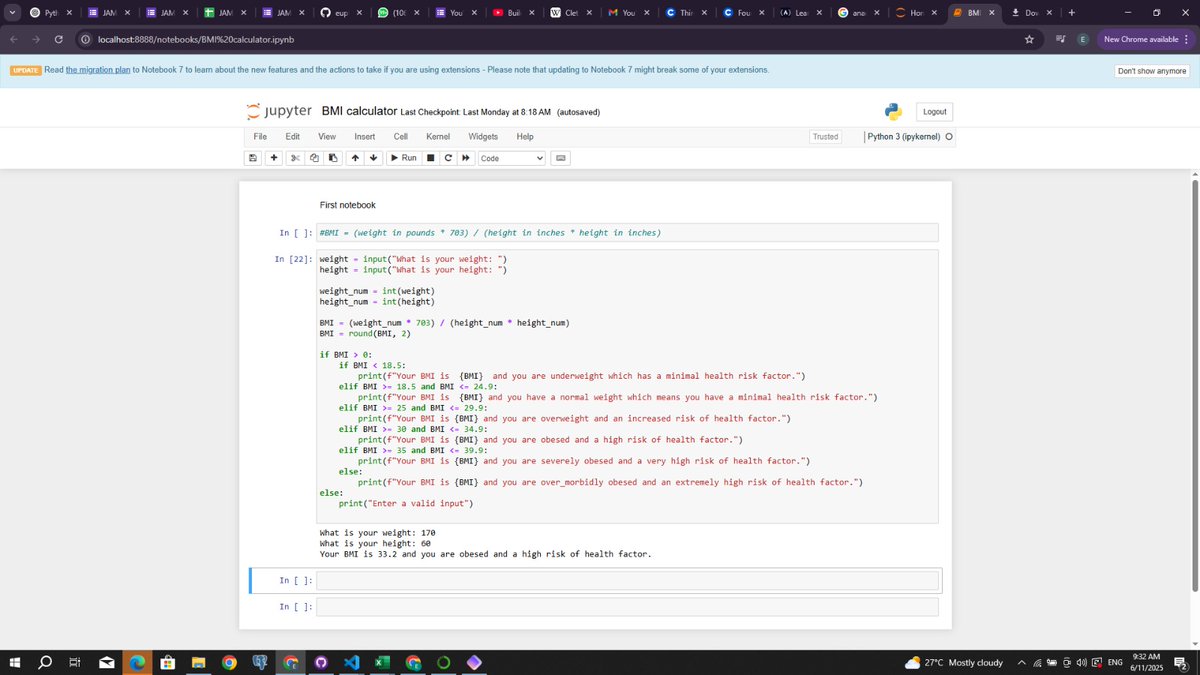Click the Enter a valid input print line
This screenshot has height=675, width=1200.
click(405, 503)
